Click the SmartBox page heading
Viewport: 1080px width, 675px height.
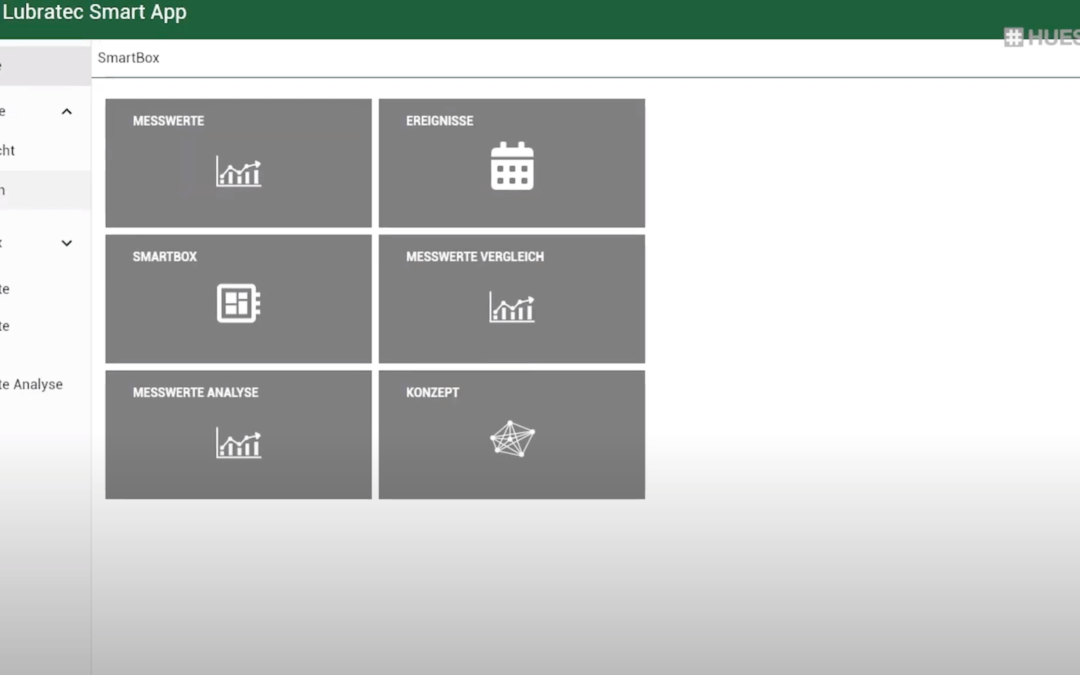pyautogui.click(x=128, y=58)
